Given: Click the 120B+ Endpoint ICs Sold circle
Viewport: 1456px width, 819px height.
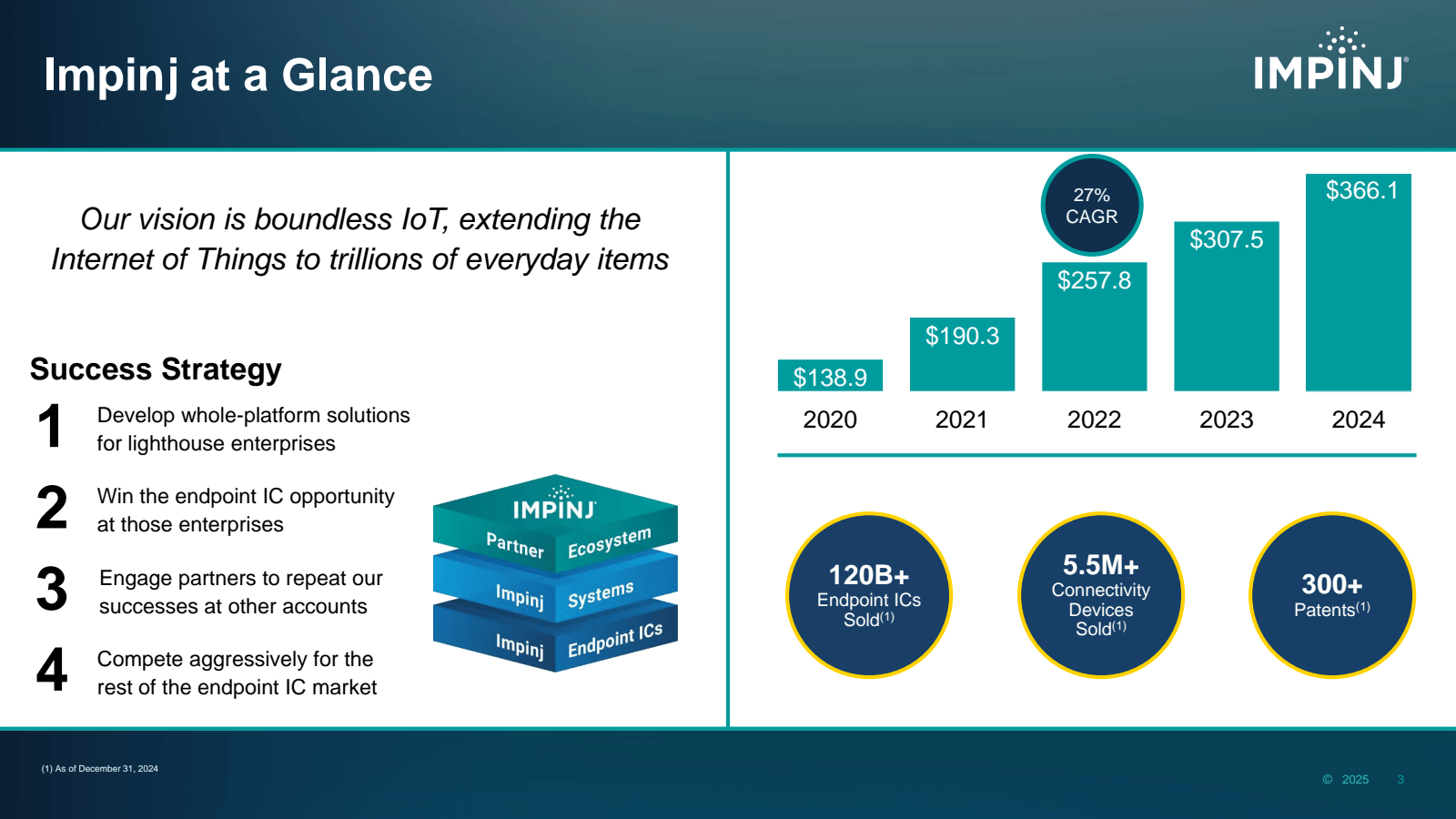Looking at the screenshot, I should pos(869,595).
